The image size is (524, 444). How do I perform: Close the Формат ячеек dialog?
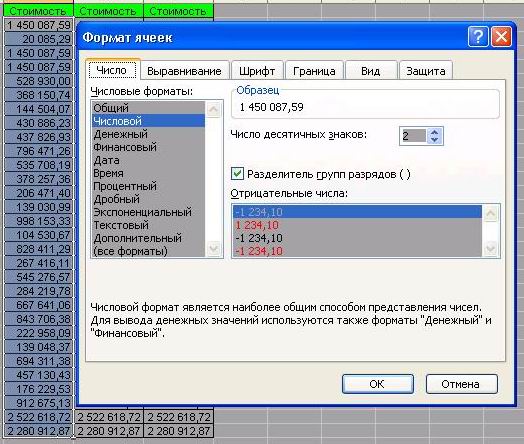[x=501, y=36]
